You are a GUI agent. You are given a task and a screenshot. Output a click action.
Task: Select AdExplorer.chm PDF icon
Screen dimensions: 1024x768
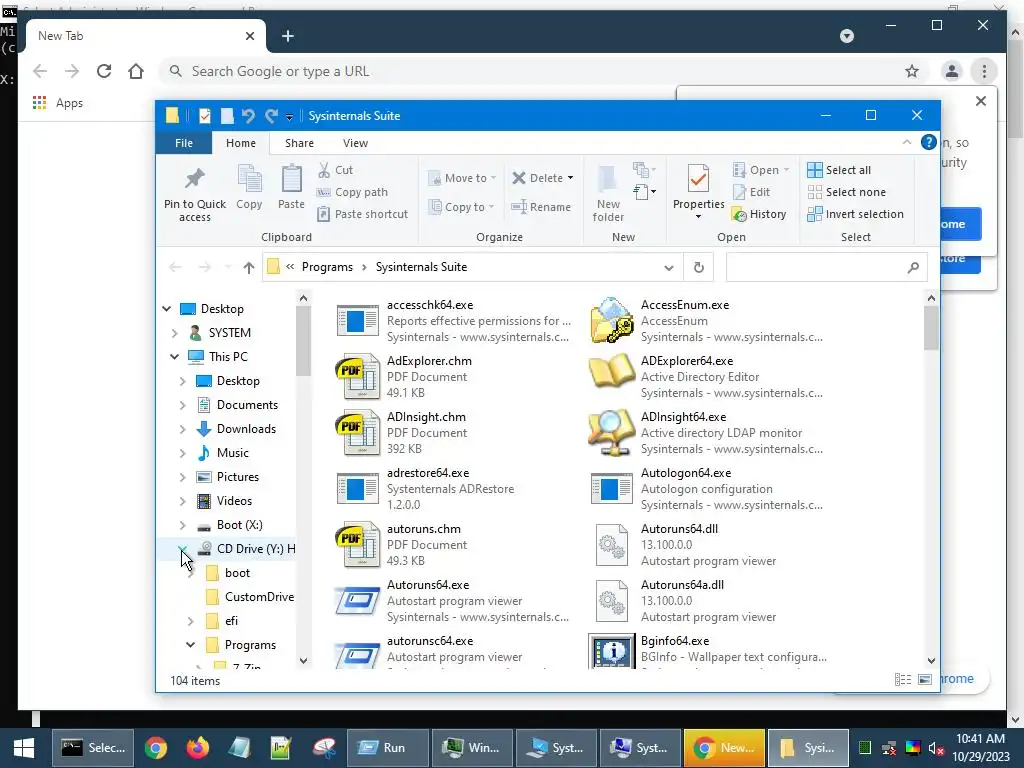357,376
